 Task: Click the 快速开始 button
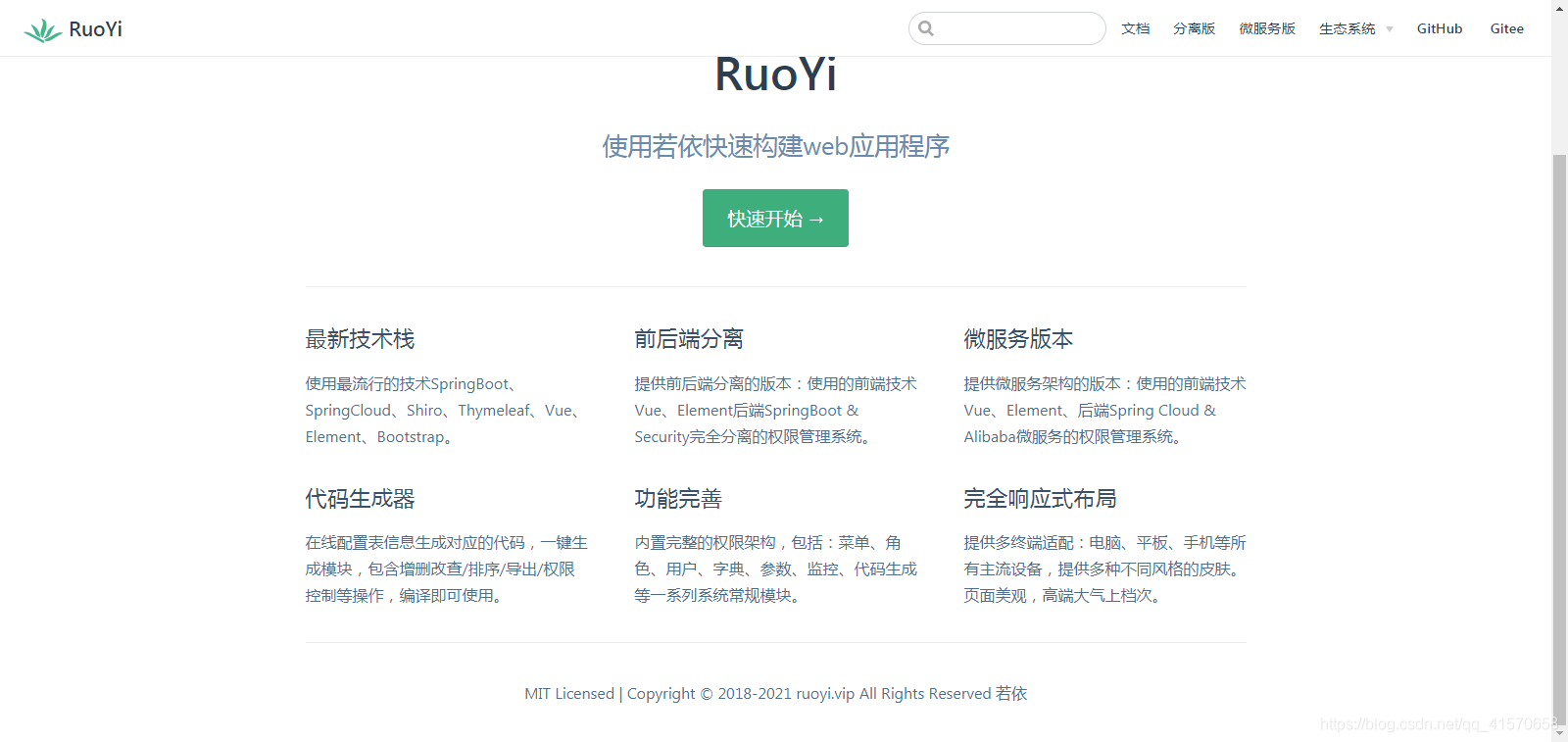pyautogui.click(x=775, y=218)
